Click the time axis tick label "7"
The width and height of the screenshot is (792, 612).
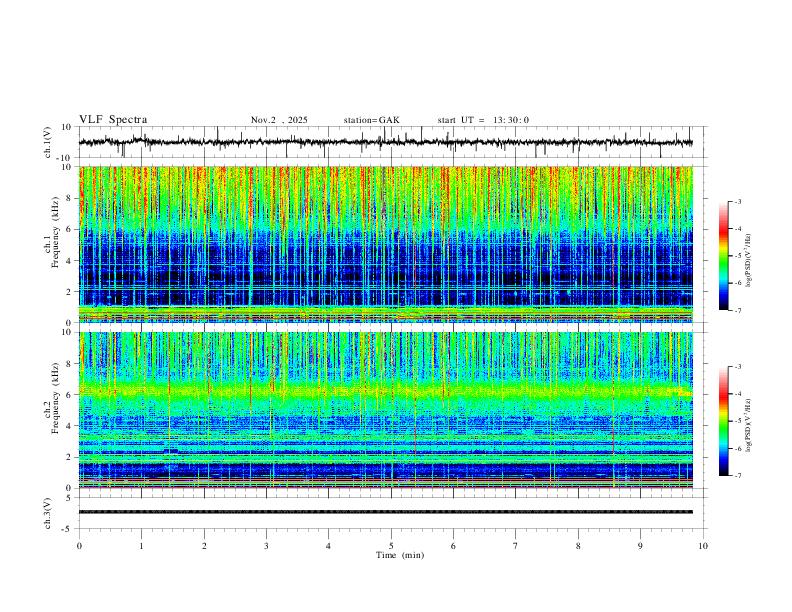(x=516, y=546)
